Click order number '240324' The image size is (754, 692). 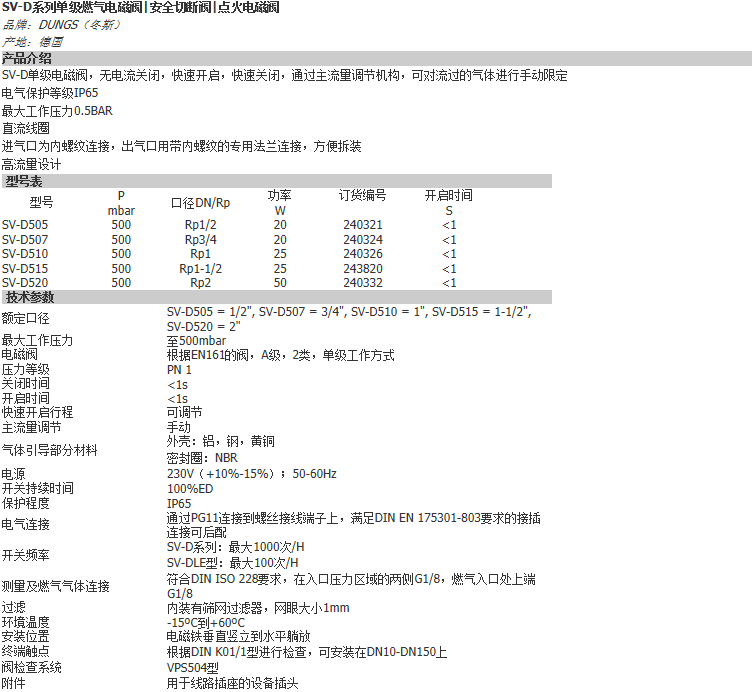click(363, 239)
